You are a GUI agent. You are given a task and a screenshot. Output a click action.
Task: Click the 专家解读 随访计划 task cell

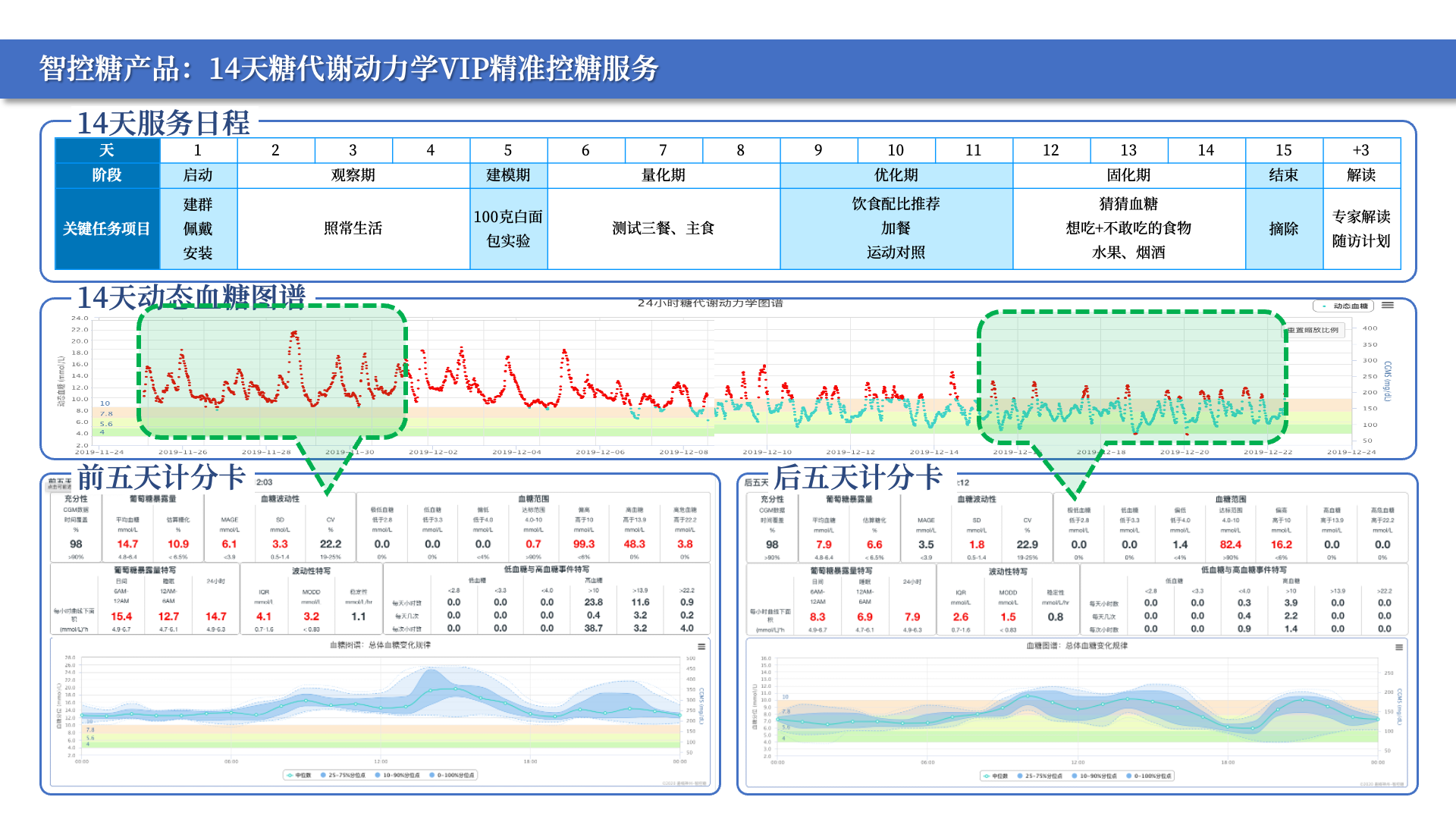click(x=1361, y=228)
